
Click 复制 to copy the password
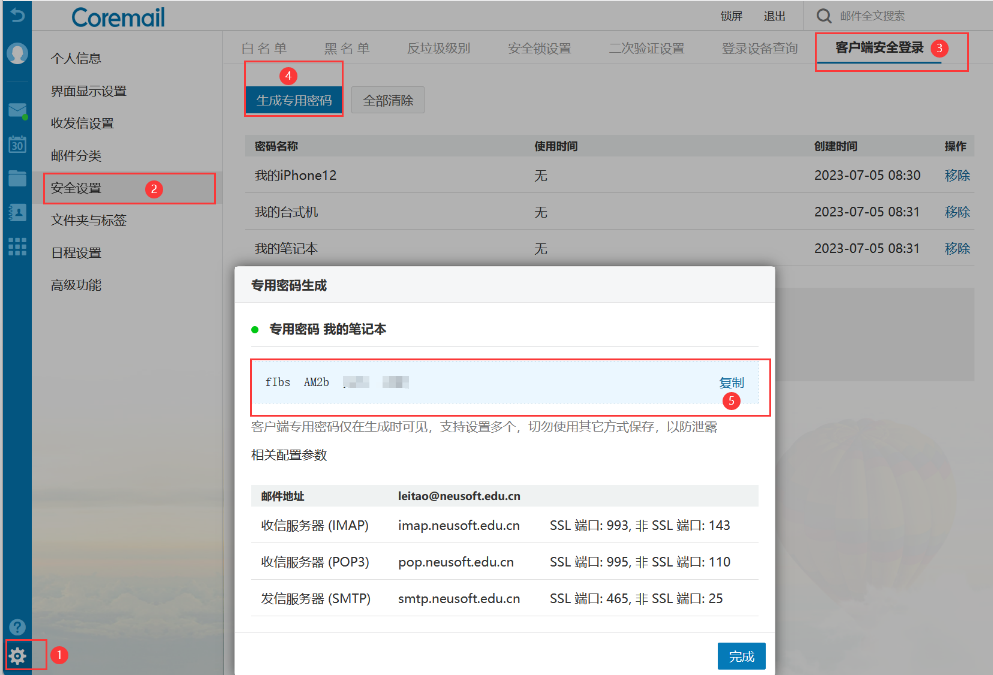tap(731, 382)
